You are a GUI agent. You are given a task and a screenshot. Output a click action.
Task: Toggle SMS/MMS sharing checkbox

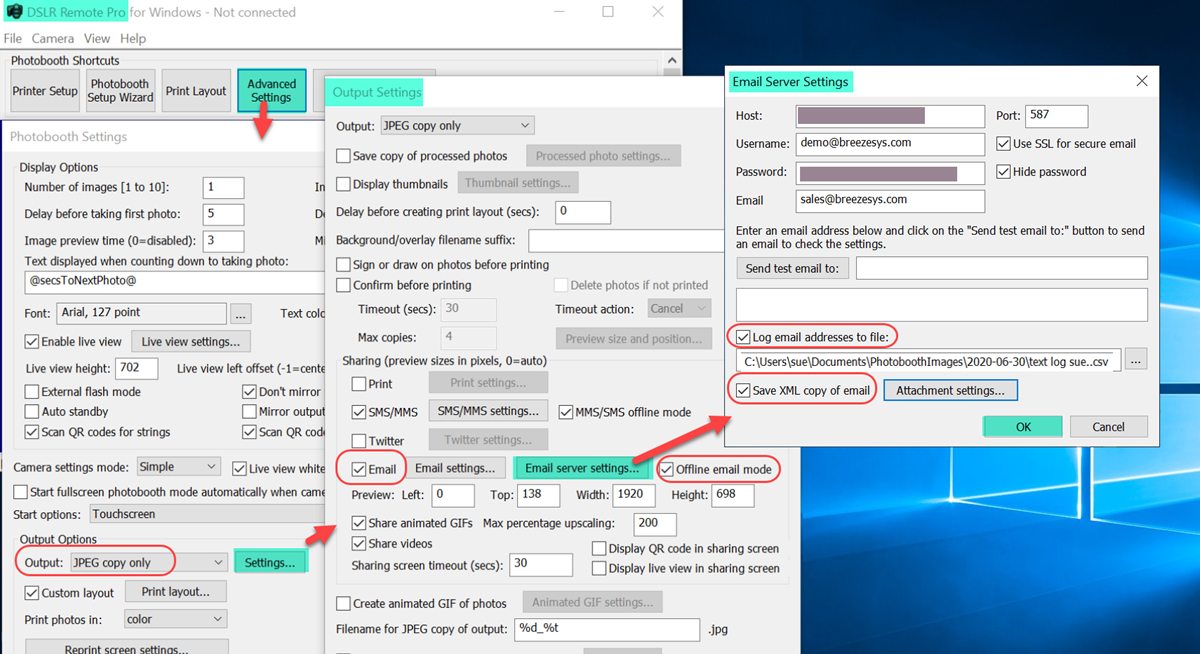pyautogui.click(x=359, y=412)
